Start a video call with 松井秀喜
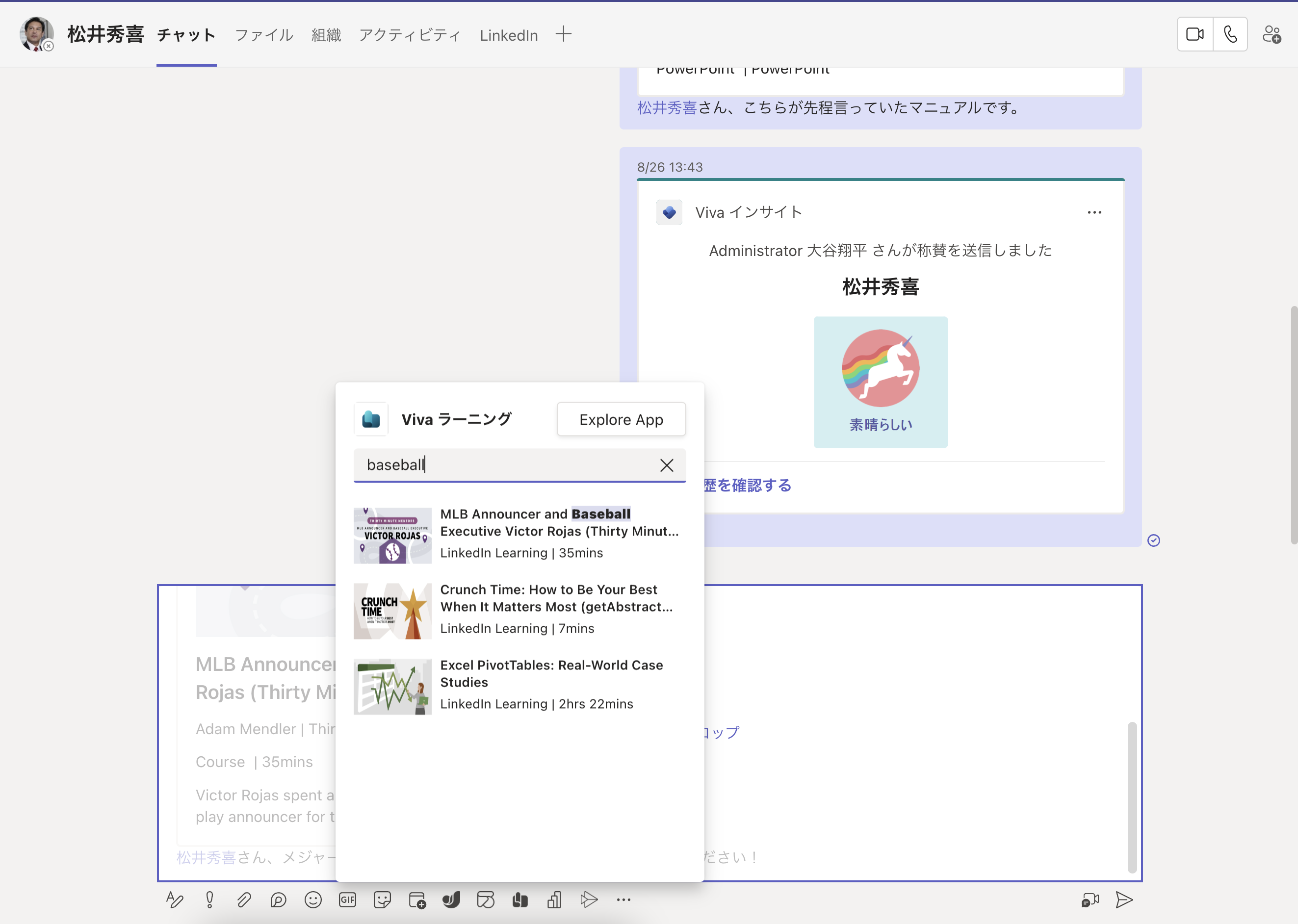The image size is (1298, 924). [x=1194, y=34]
